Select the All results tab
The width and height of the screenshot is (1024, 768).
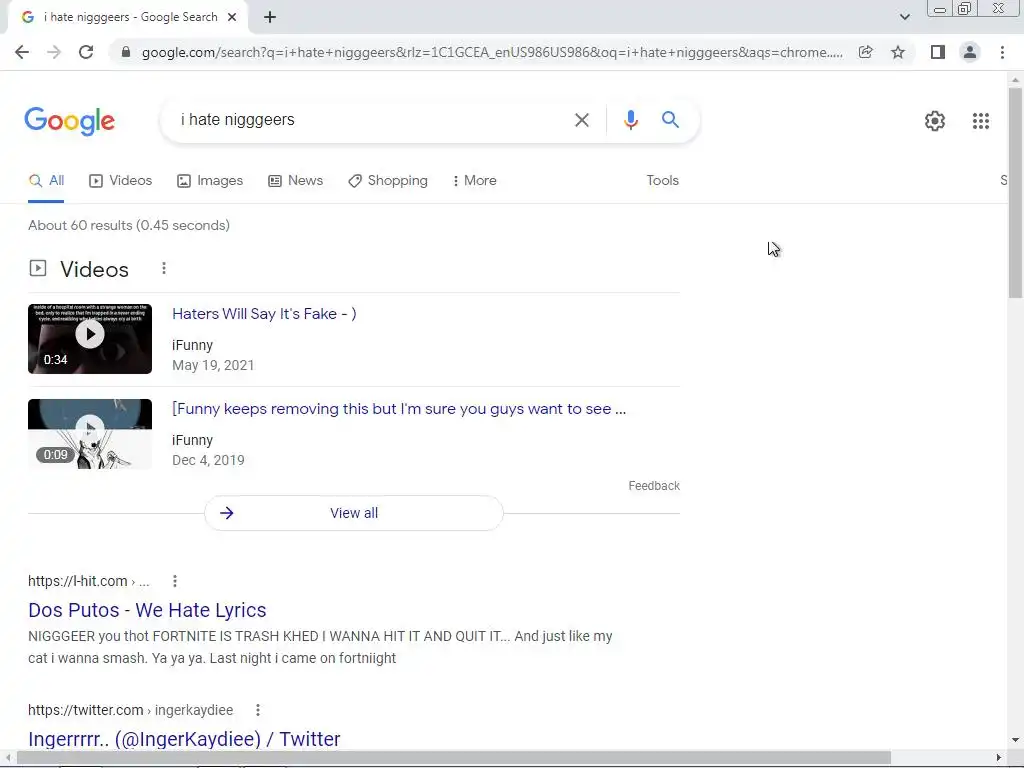[x=46, y=181]
